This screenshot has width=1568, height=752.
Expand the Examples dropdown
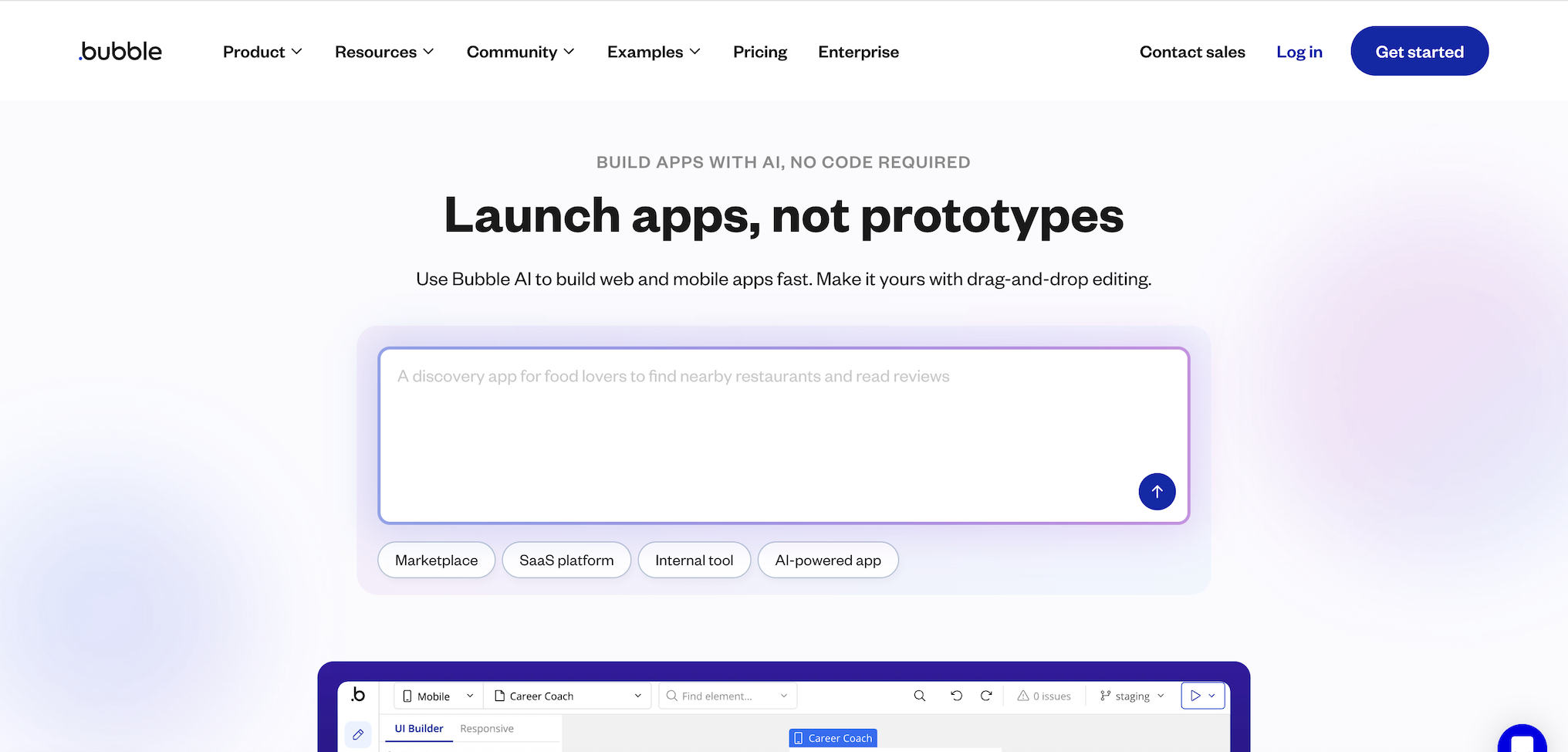(654, 52)
